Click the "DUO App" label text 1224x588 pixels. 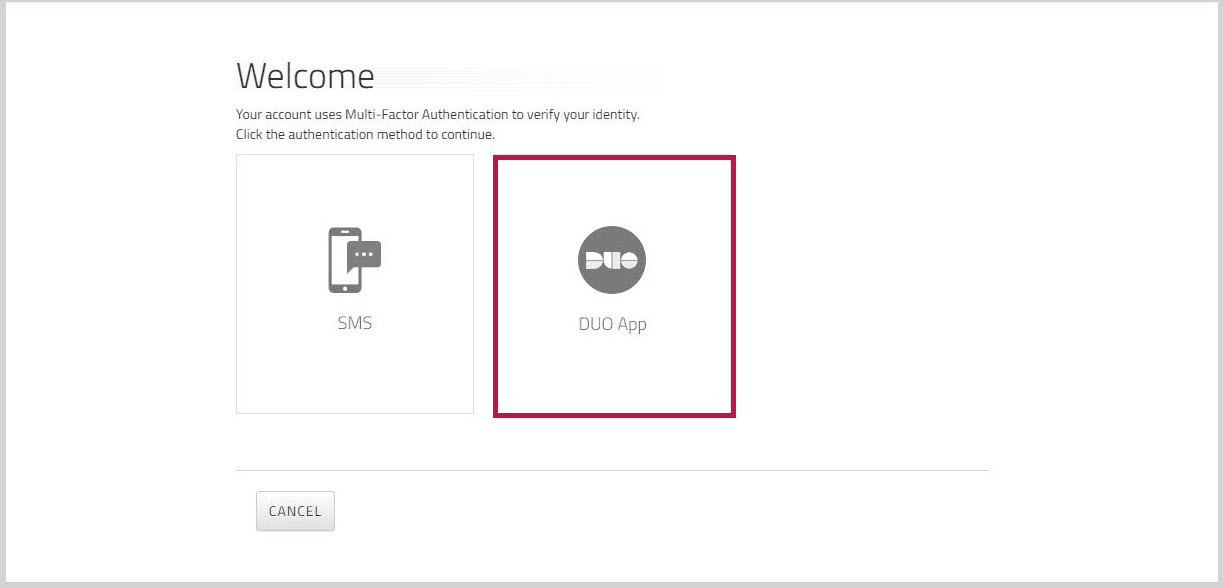pyautogui.click(x=613, y=325)
